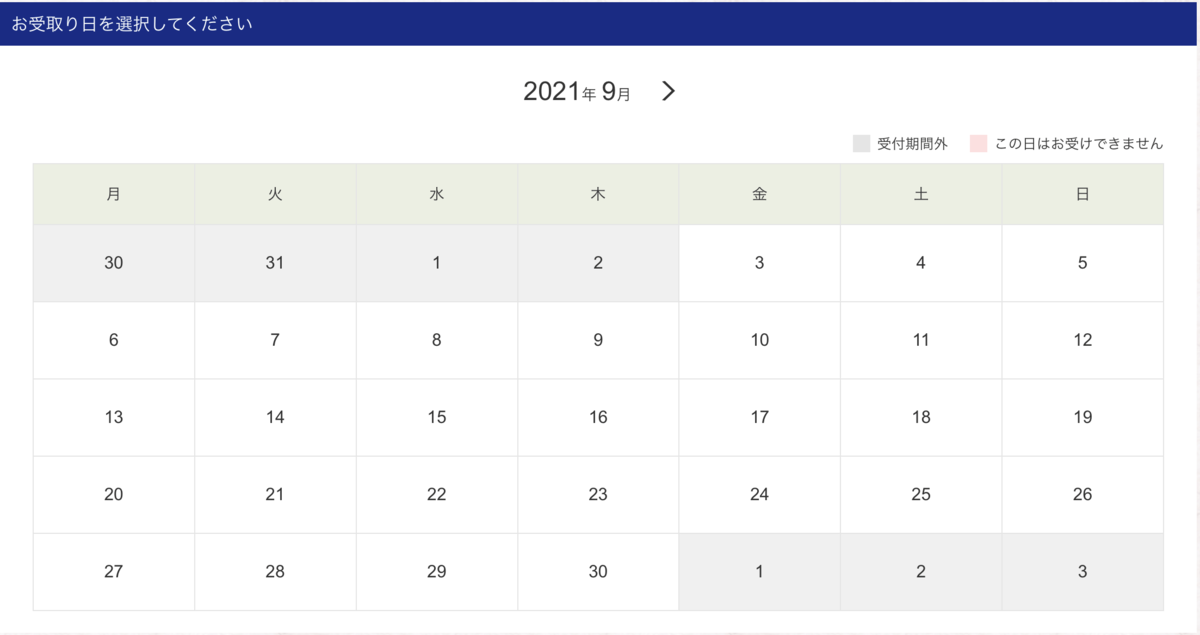The width and height of the screenshot is (1200, 635).
Task: Select September 3 as pickup date
Action: (759, 263)
